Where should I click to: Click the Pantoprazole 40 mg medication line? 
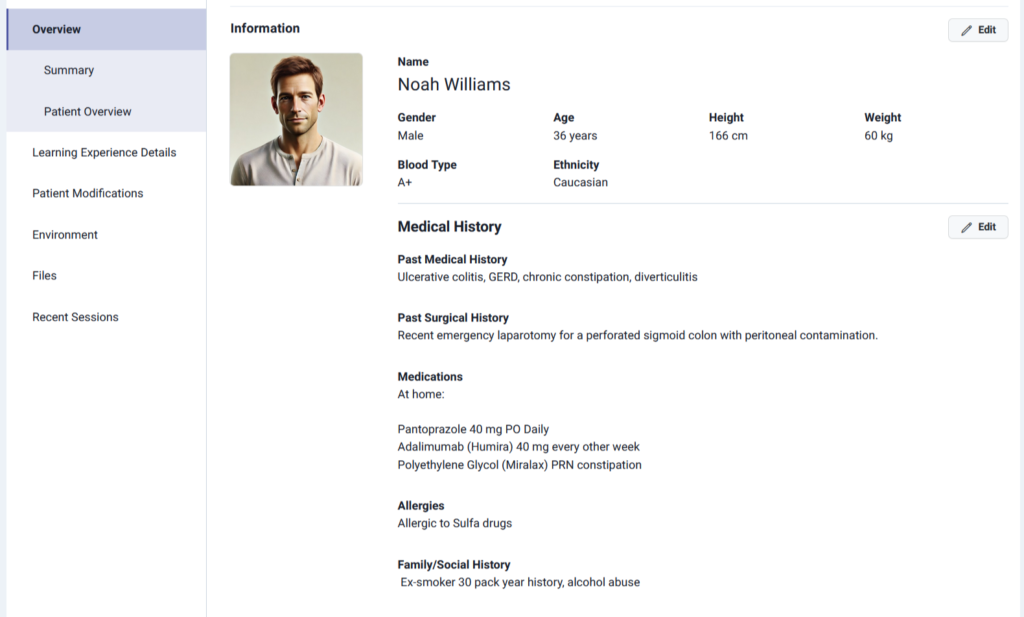(473, 429)
